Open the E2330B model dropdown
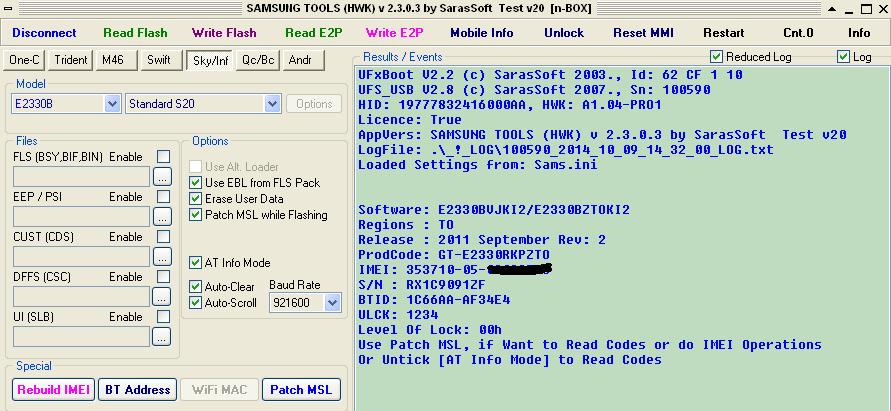Screen dimensions: 891x411 [113, 104]
